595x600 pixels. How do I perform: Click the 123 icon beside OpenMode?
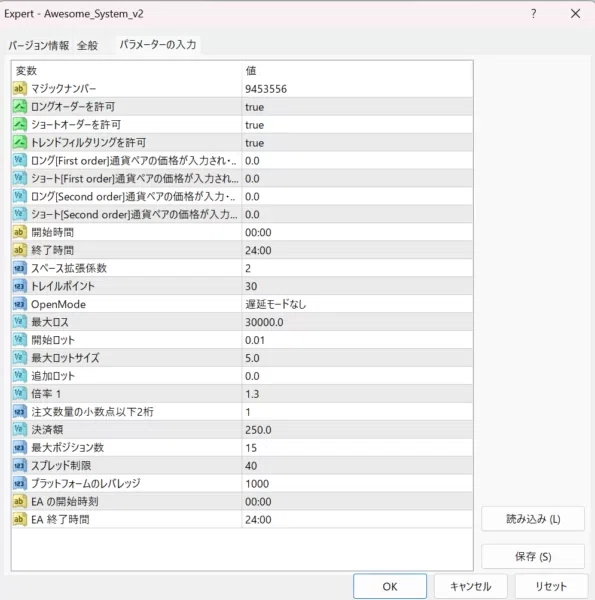tap(20, 304)
